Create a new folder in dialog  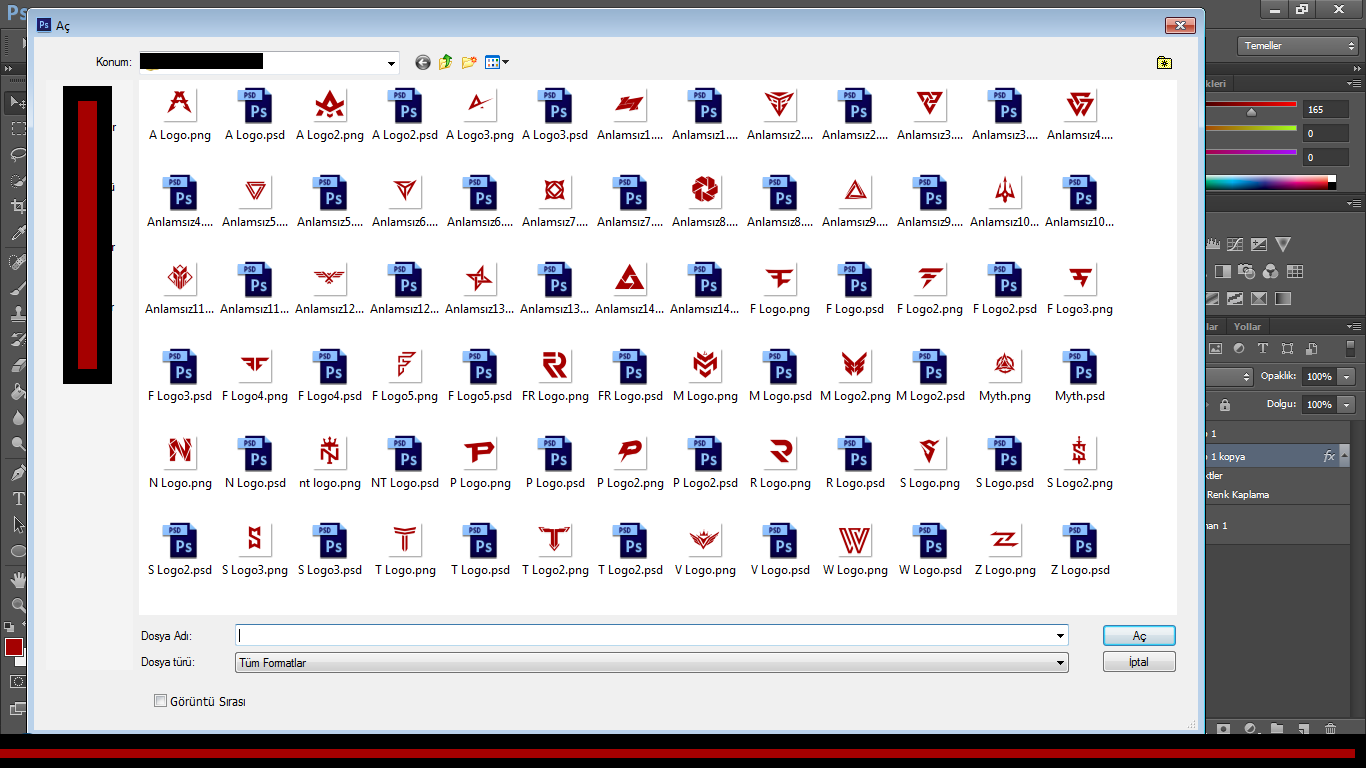pos(469,62)
